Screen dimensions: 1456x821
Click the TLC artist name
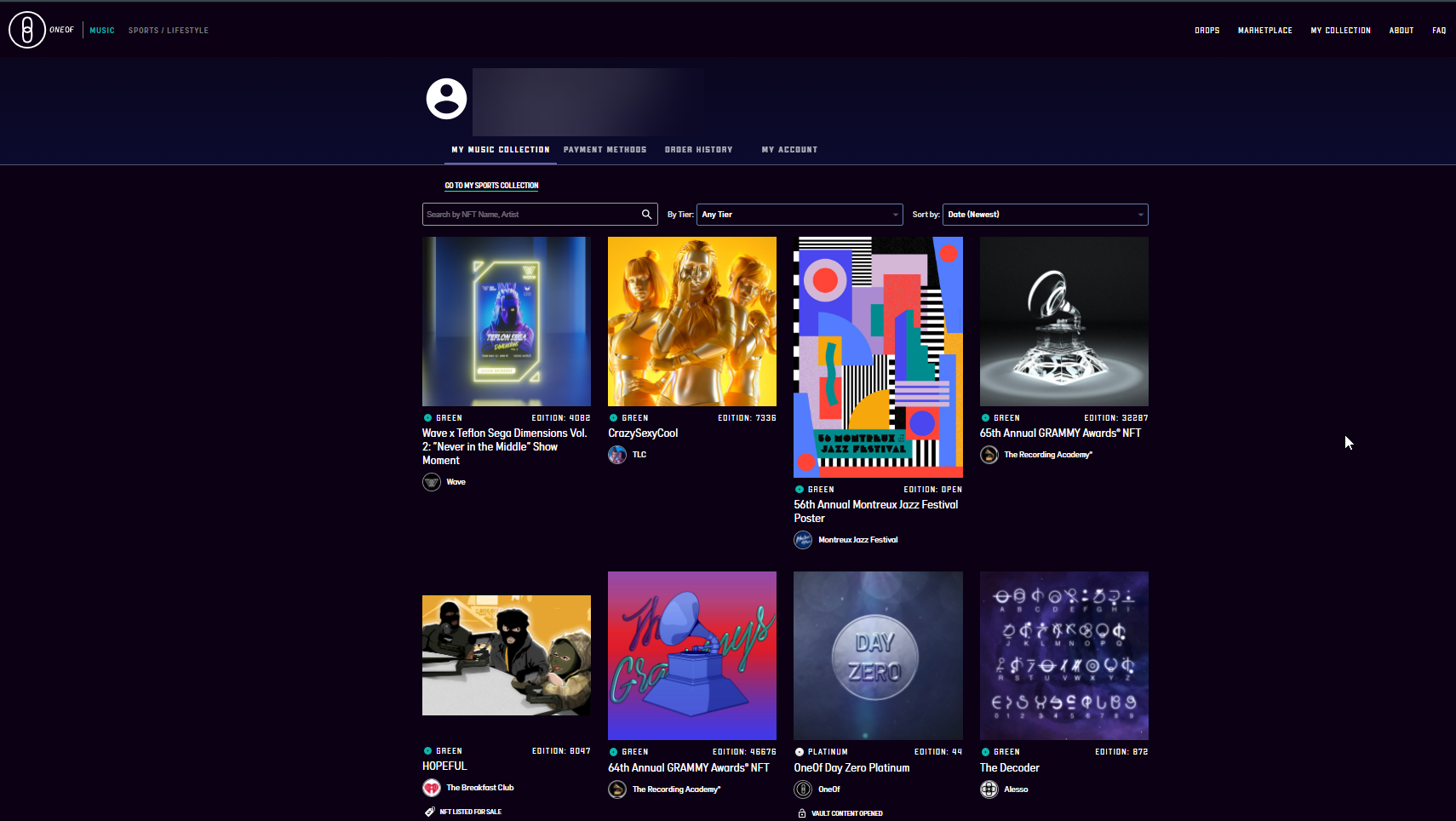point(639,455)
